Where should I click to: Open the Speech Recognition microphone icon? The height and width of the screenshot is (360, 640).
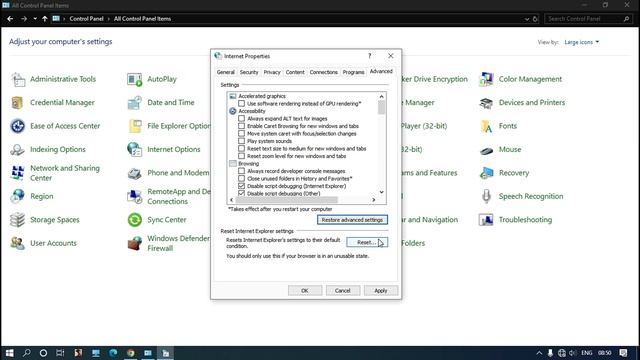coord(486,196)
